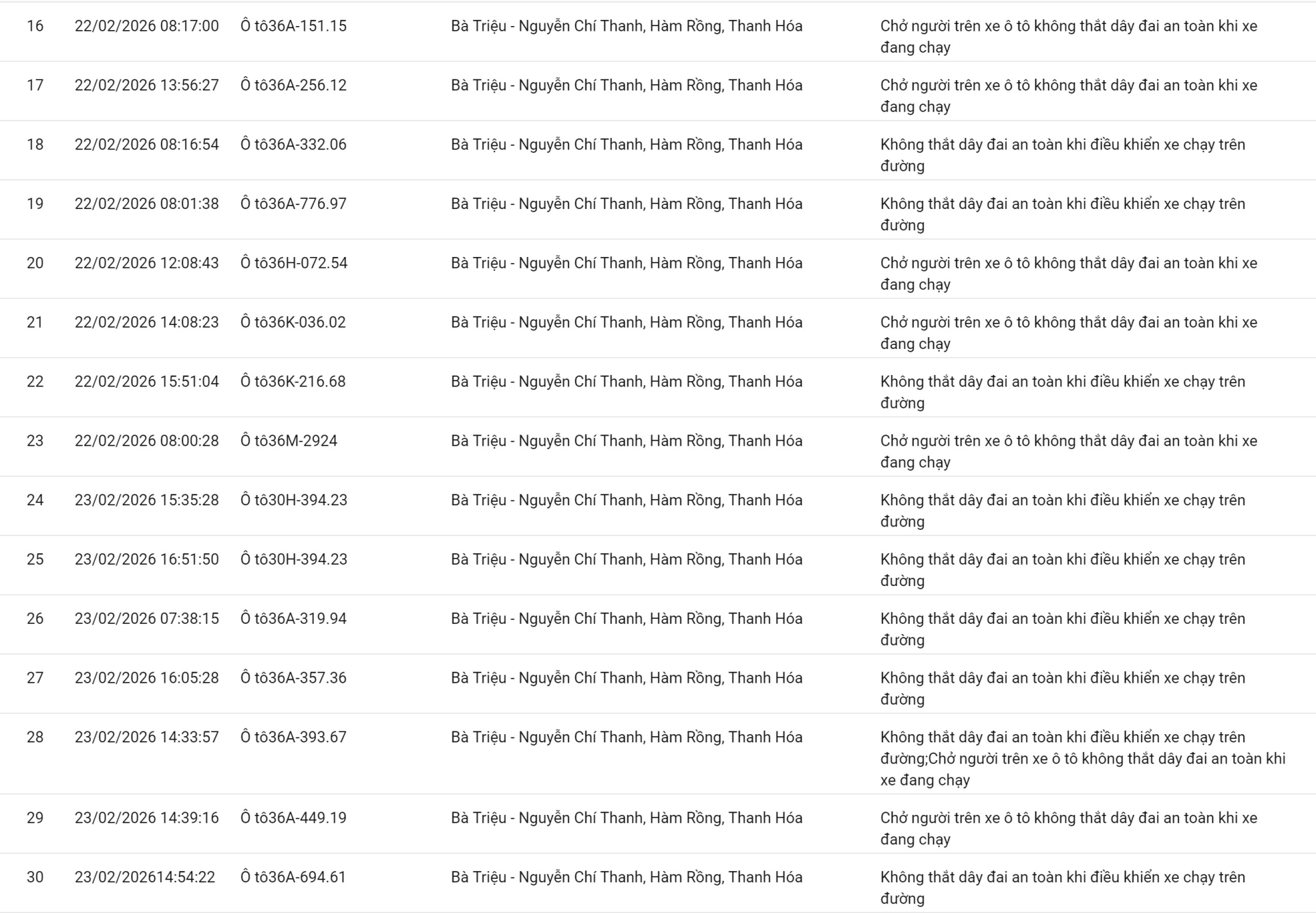Click timestamp 23/02/202614:54:22 in row 30
Image resolution: width=1316 pixels, height=913 pixels.
[x=145, y=877]
